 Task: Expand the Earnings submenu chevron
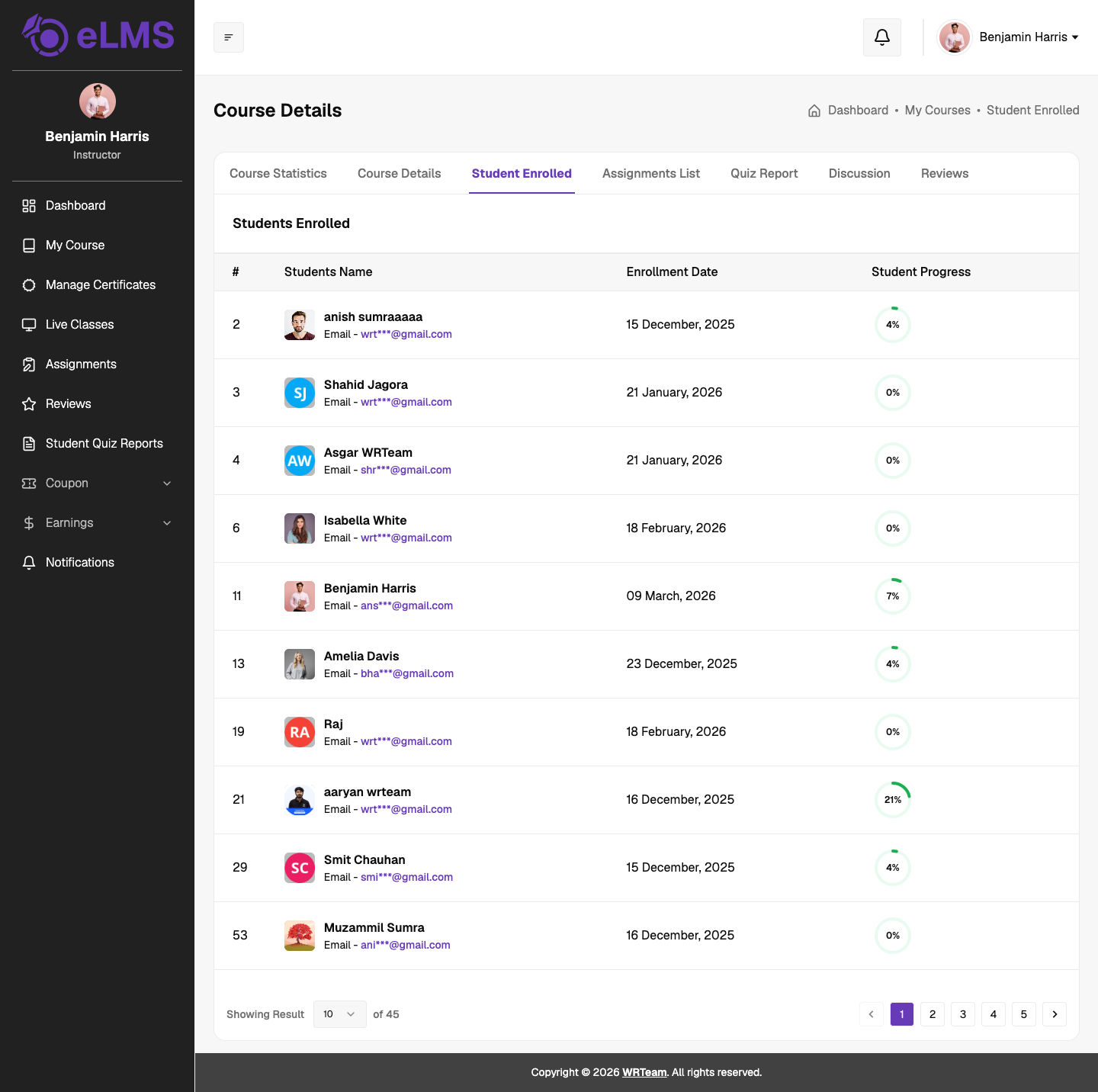(167, 523)
